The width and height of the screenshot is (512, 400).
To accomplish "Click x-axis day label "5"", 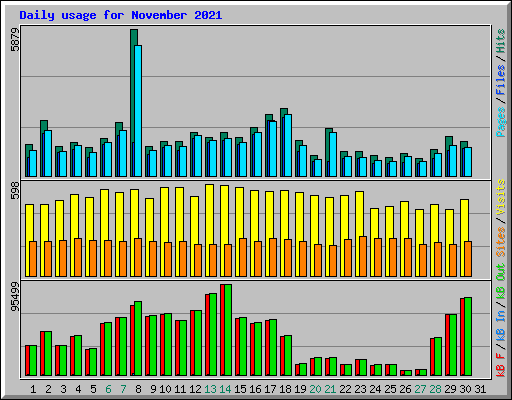I will coord(93,389).
